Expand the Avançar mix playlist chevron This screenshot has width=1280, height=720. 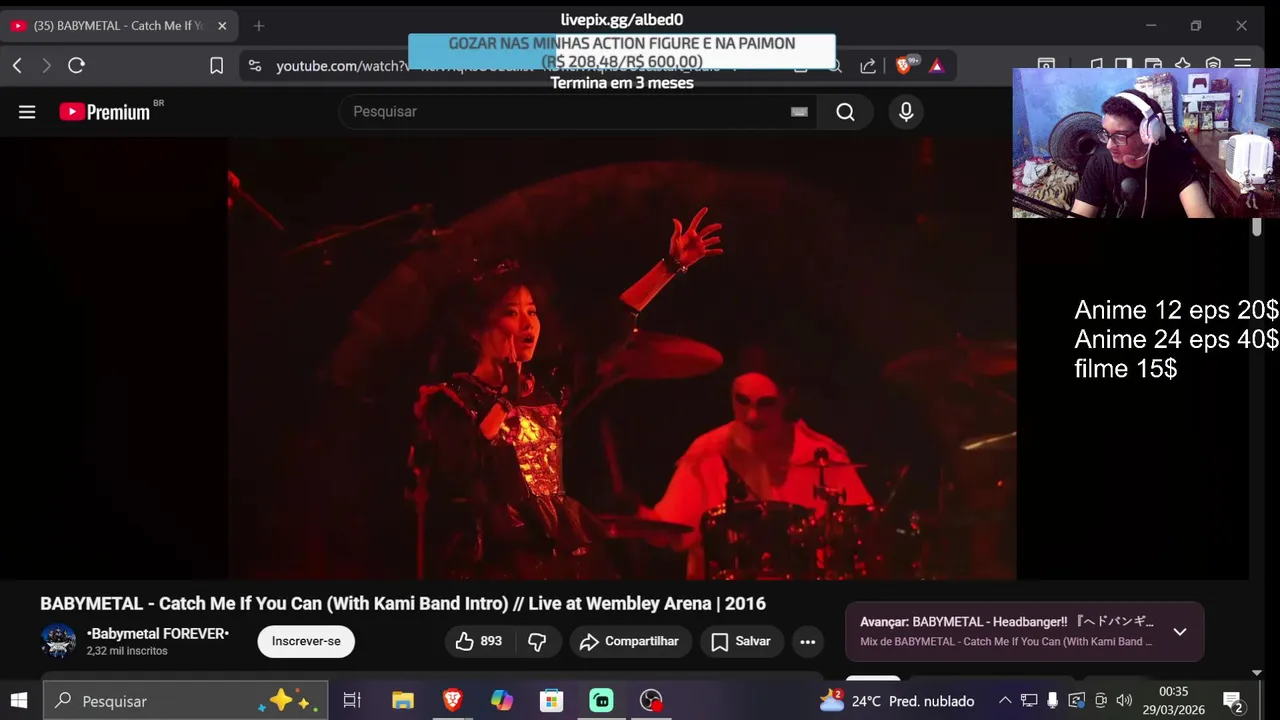1180,631
